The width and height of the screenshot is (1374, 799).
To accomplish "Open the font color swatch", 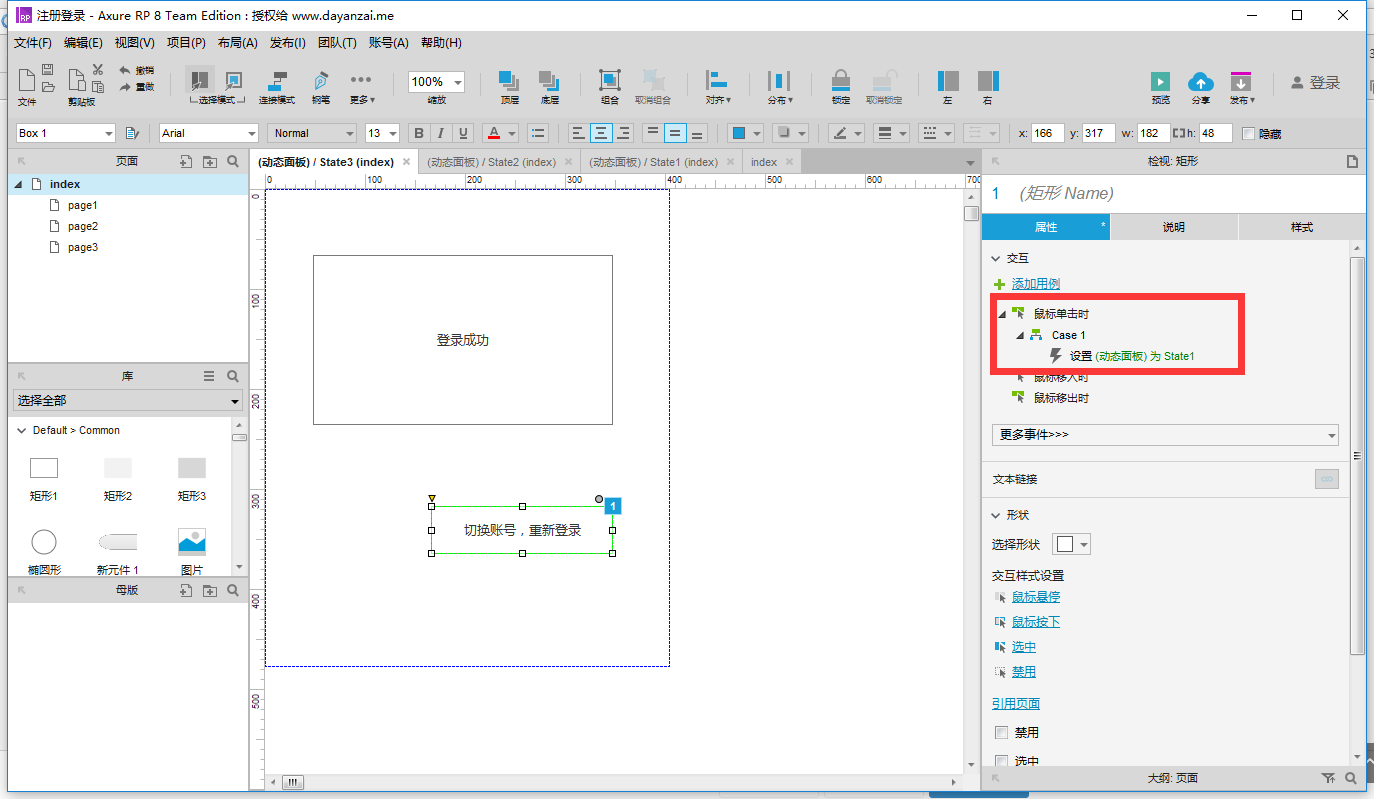I will point(494,133).
